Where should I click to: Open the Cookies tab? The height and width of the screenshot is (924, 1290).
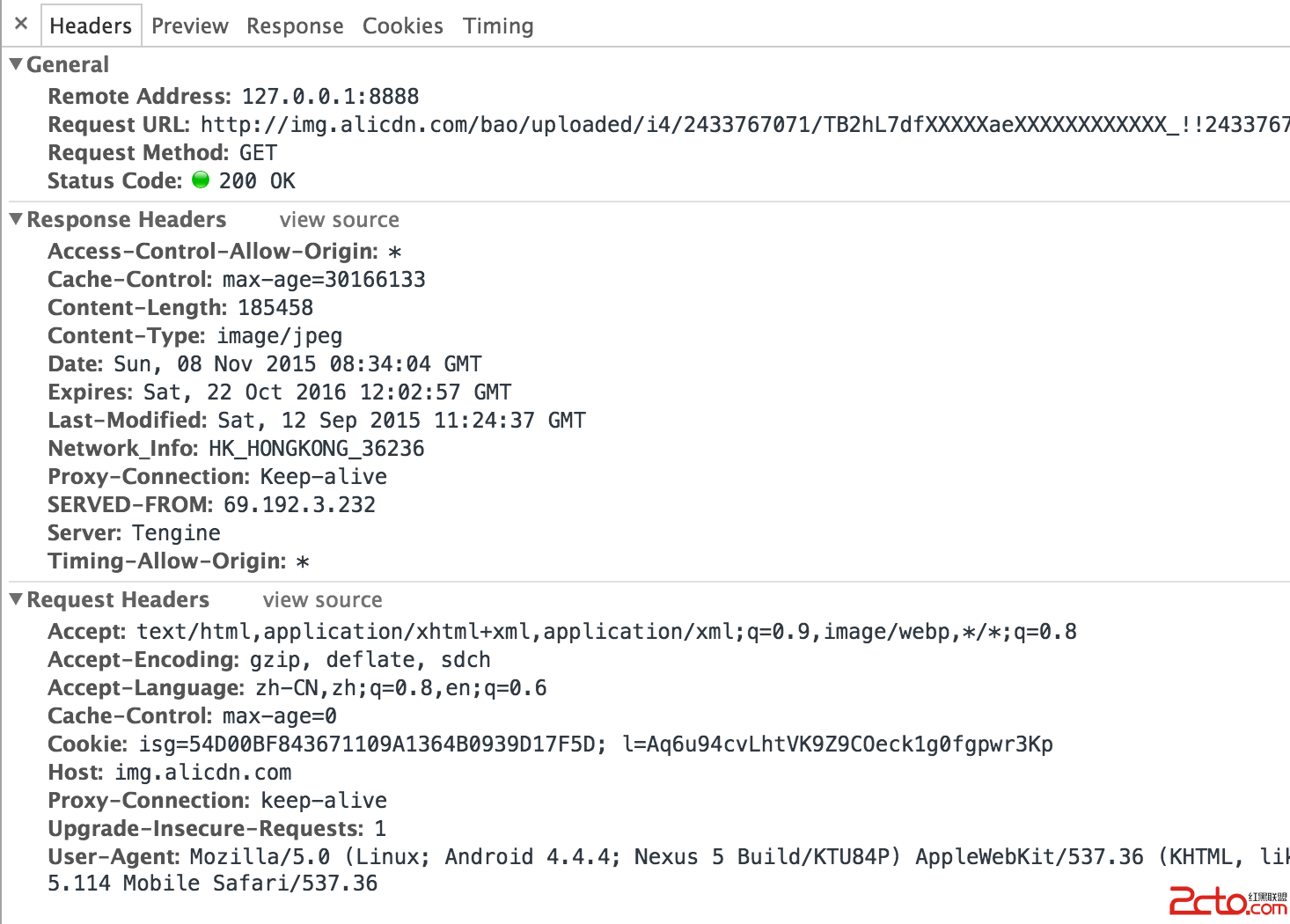tap(402, 26)
